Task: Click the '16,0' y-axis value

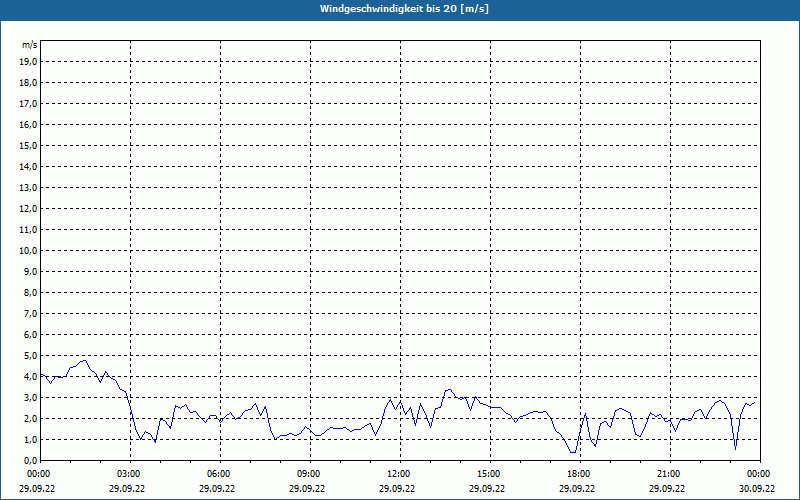Action: pyautogui.click(x=28, y=124)
